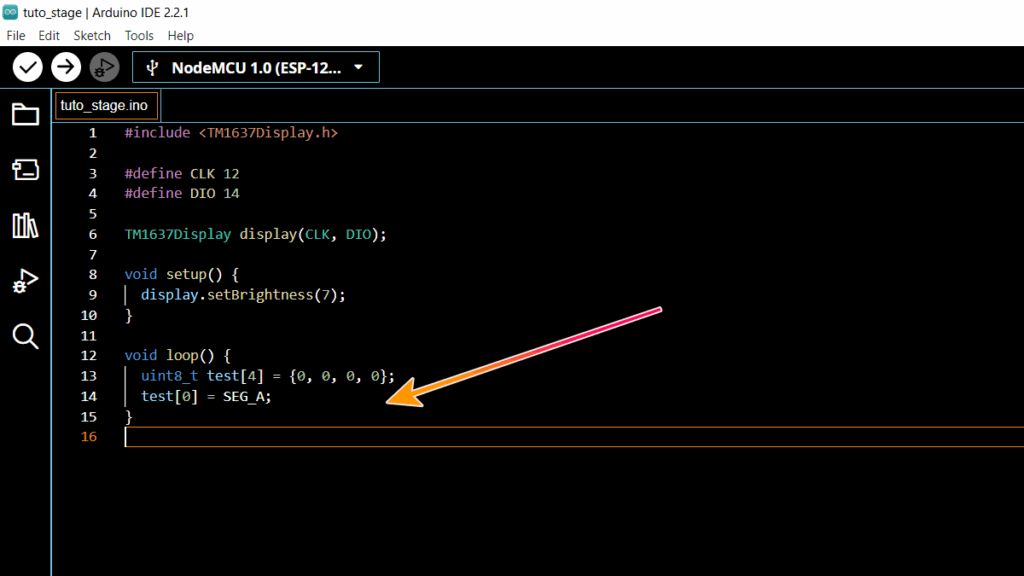Open the Library Manager books icon
1024x576 pixels.
[x=25, y=225]
